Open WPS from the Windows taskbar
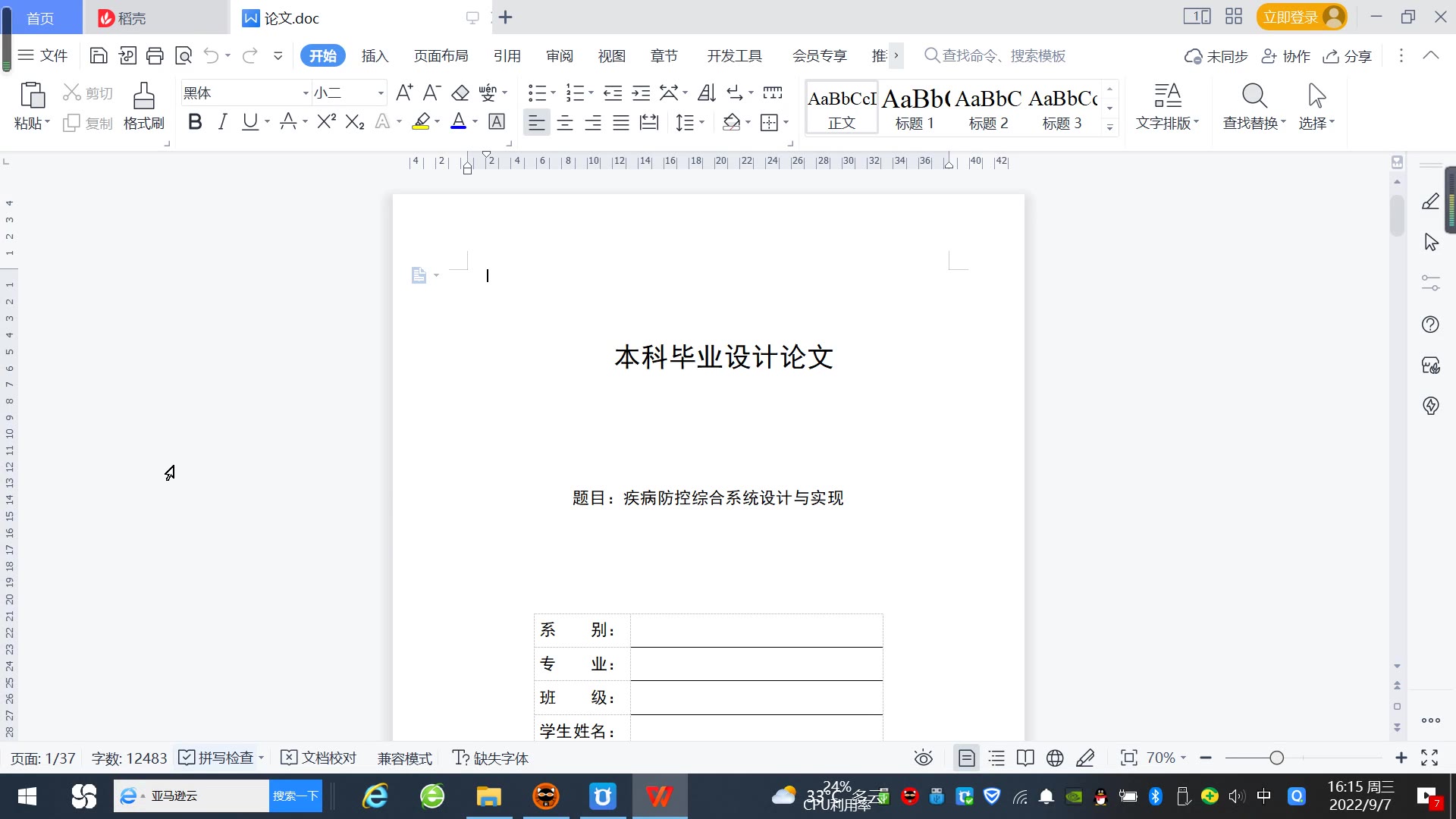 click(659, 796)
